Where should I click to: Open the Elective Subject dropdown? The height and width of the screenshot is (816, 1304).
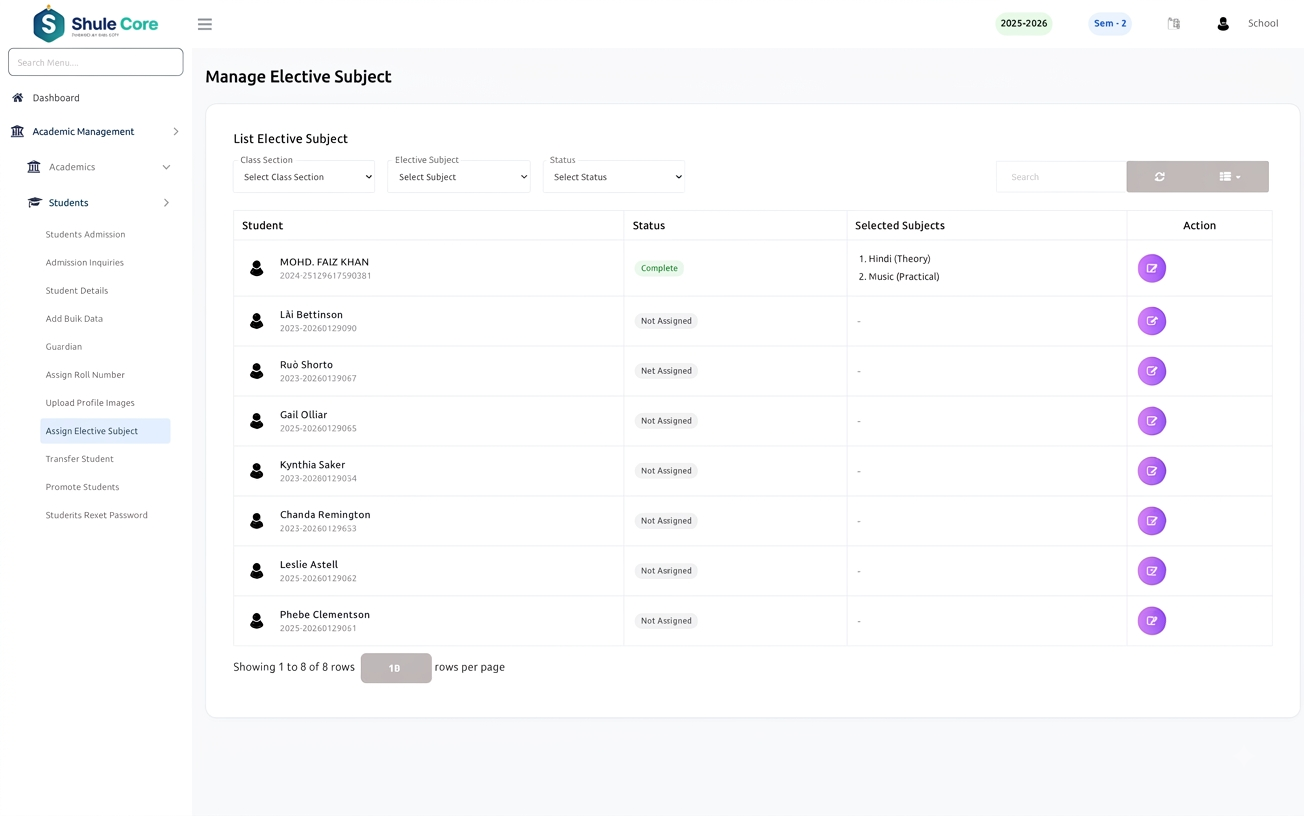pos(459,177)
